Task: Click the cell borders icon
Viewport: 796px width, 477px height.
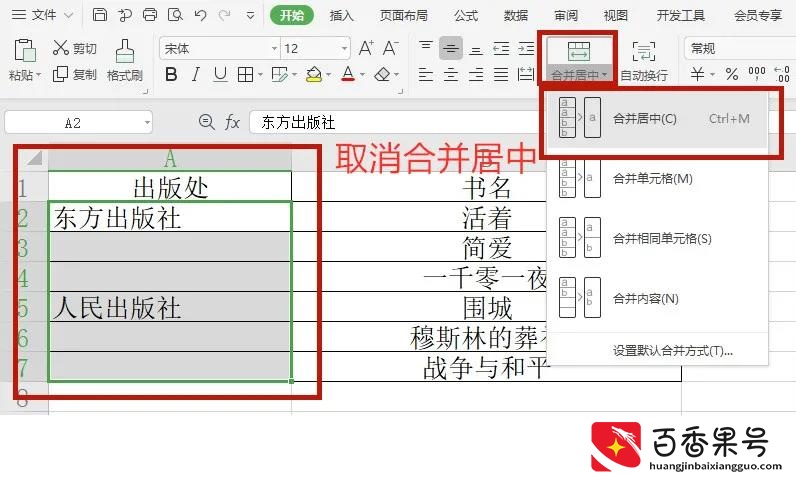Action: coord(245,75)
